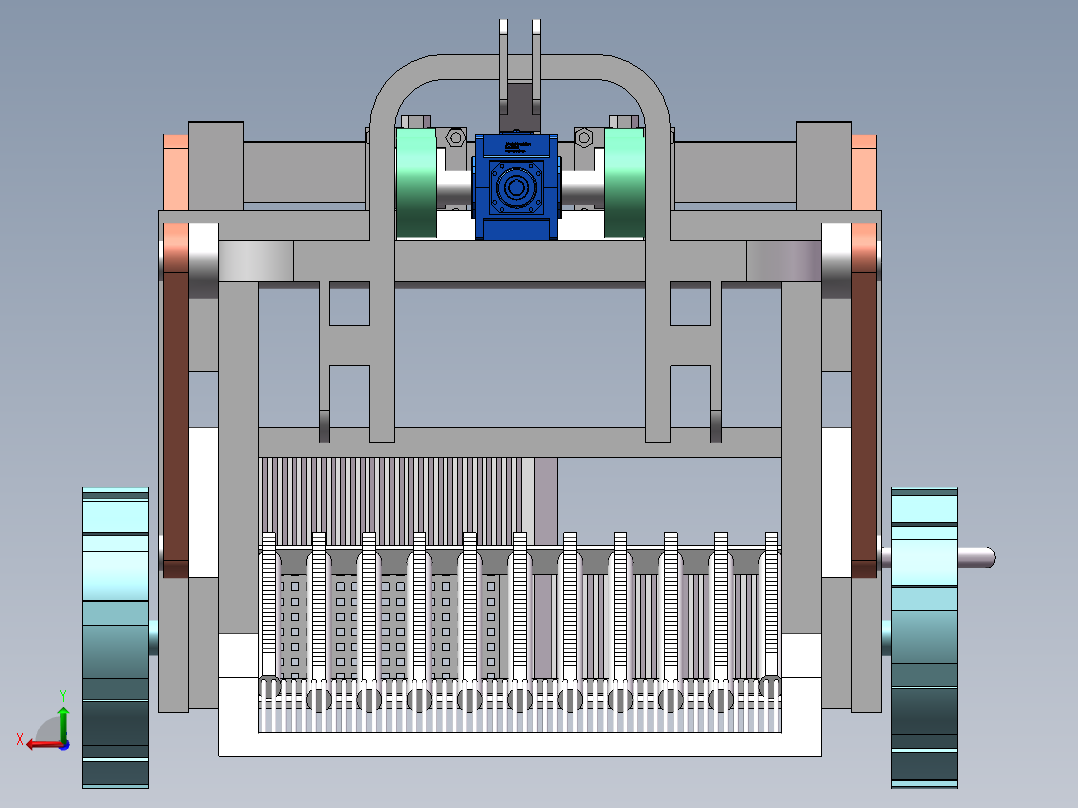Viewport: 1078px width, 808px height.
Task: Pick the hex nut left of the gearbox
Action: pos(455,138)
